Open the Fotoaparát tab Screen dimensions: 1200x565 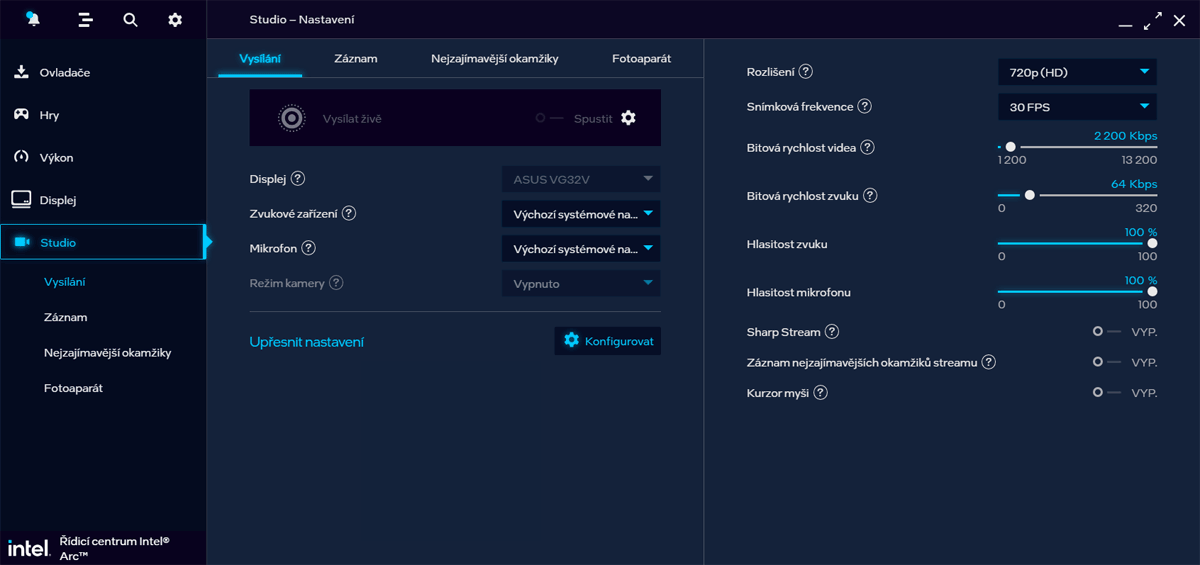click(642, 59)
